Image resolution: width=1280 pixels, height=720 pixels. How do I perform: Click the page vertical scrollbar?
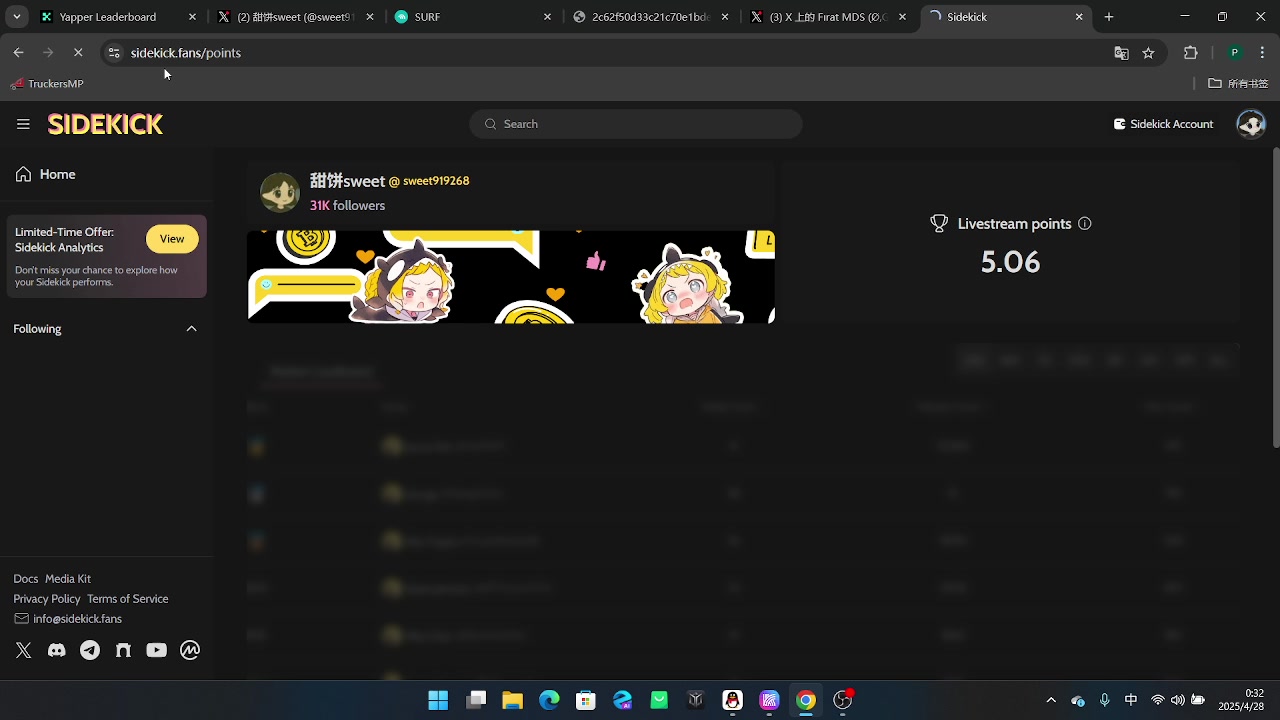(x=1275, y=297)
